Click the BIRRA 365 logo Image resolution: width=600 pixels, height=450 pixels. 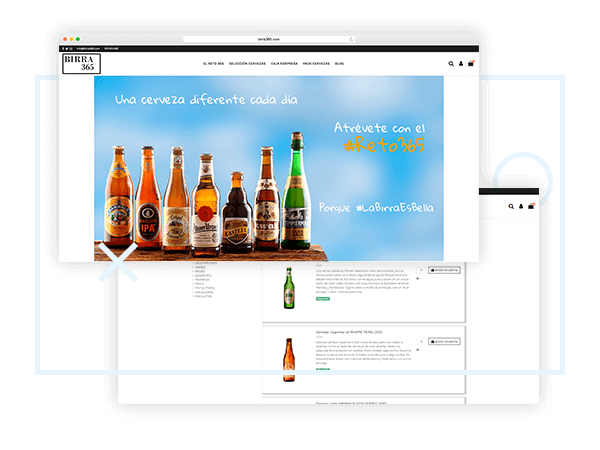point(82,64)
